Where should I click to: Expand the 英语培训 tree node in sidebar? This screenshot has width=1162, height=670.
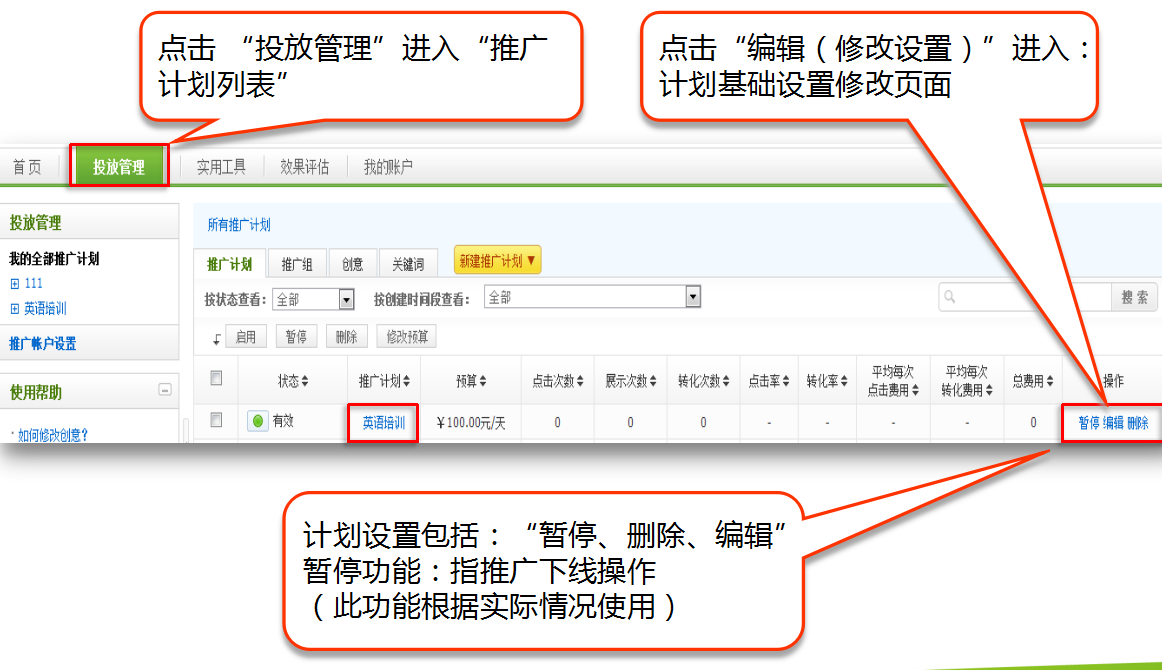coord(15,309)
